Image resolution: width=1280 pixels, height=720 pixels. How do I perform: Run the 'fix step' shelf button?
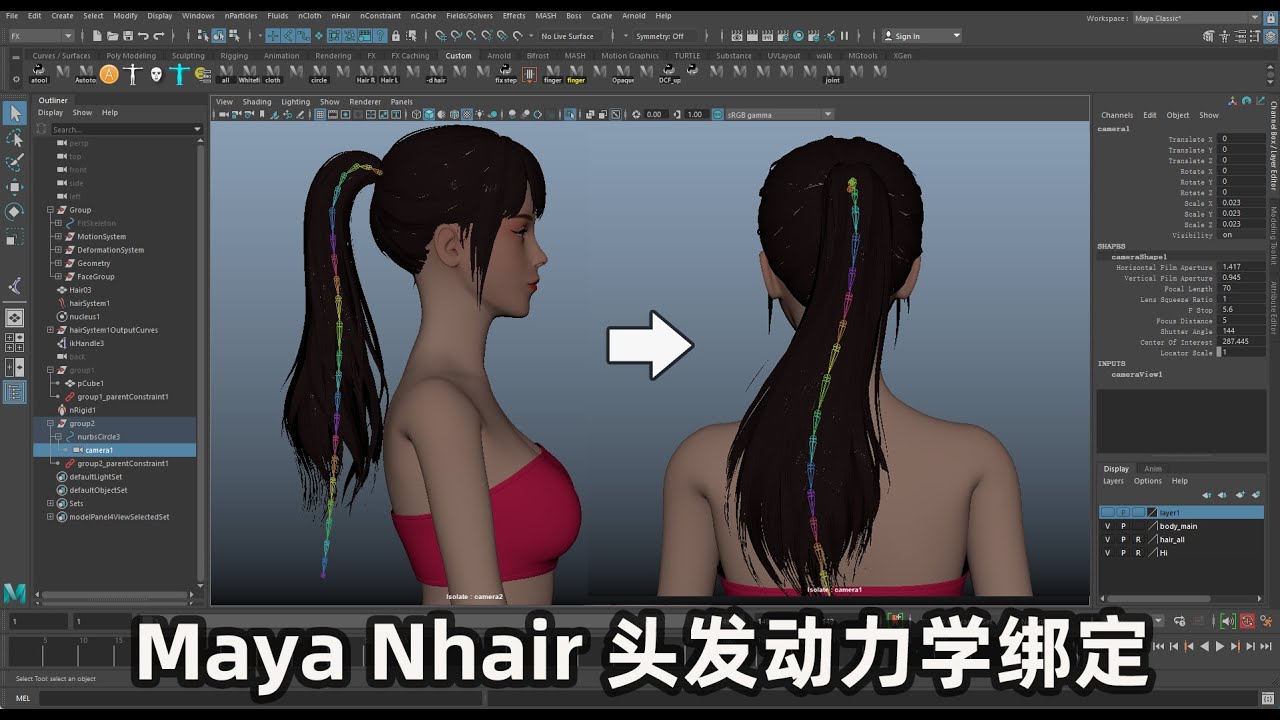[x=506, y=73]
